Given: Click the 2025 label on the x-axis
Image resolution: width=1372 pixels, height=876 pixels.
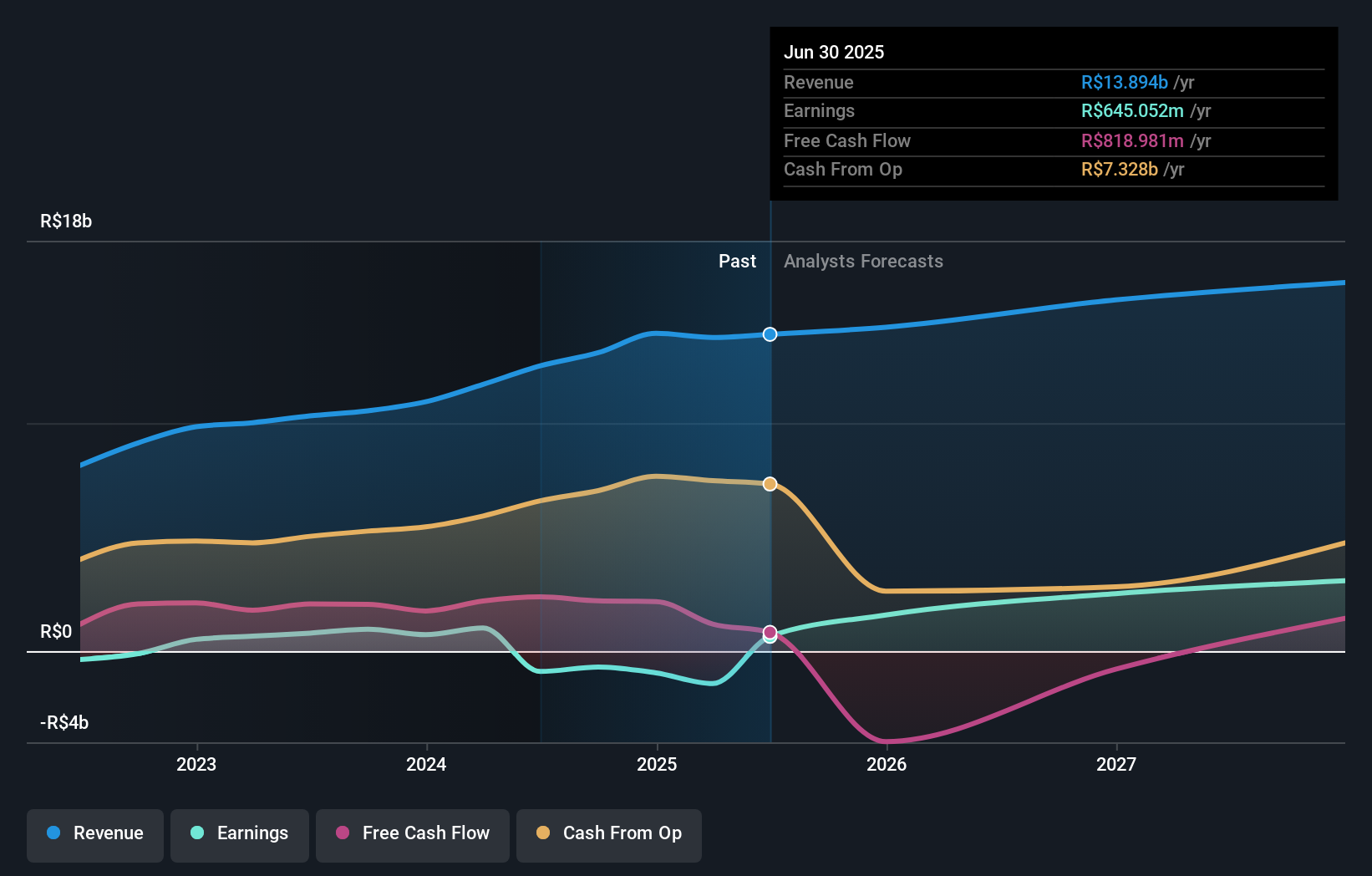Looking at the screenshot, I should click(x=657, y=763).
